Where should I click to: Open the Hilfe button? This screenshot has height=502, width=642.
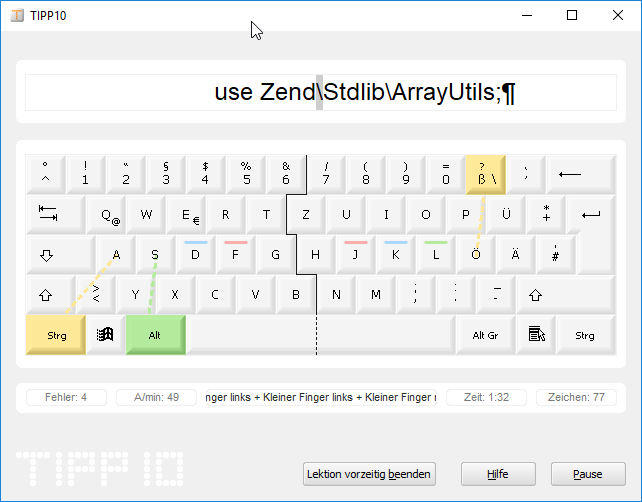click(498, 474)
